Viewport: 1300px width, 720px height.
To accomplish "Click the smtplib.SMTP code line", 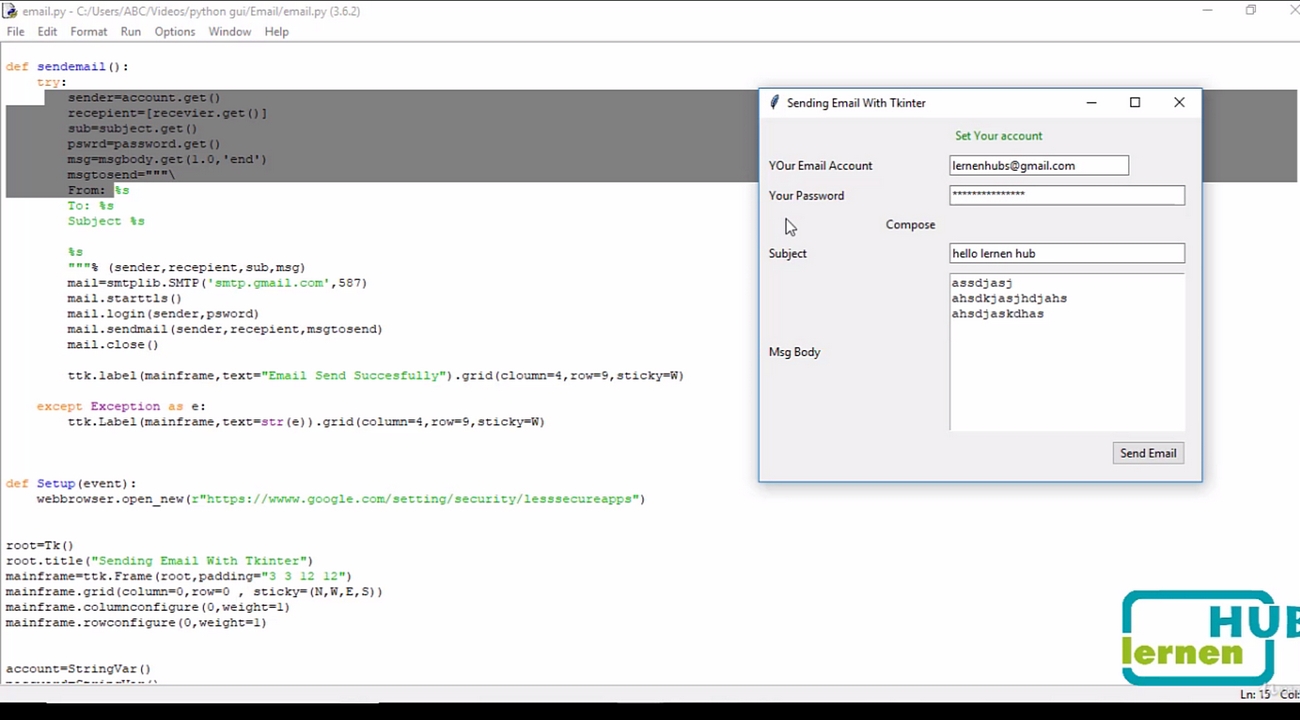I will (217, 283).
